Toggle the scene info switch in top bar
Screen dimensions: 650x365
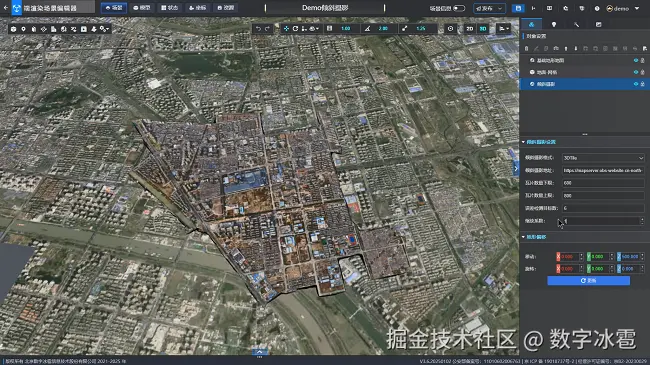click(459, 8)
